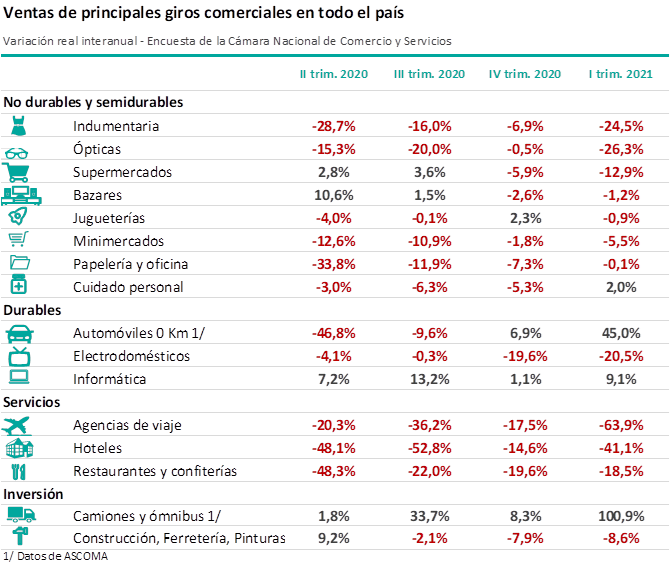Viewport: 670px width, 567px height.
Task: Select the Minimercados row label
Action: pos(118,241)
